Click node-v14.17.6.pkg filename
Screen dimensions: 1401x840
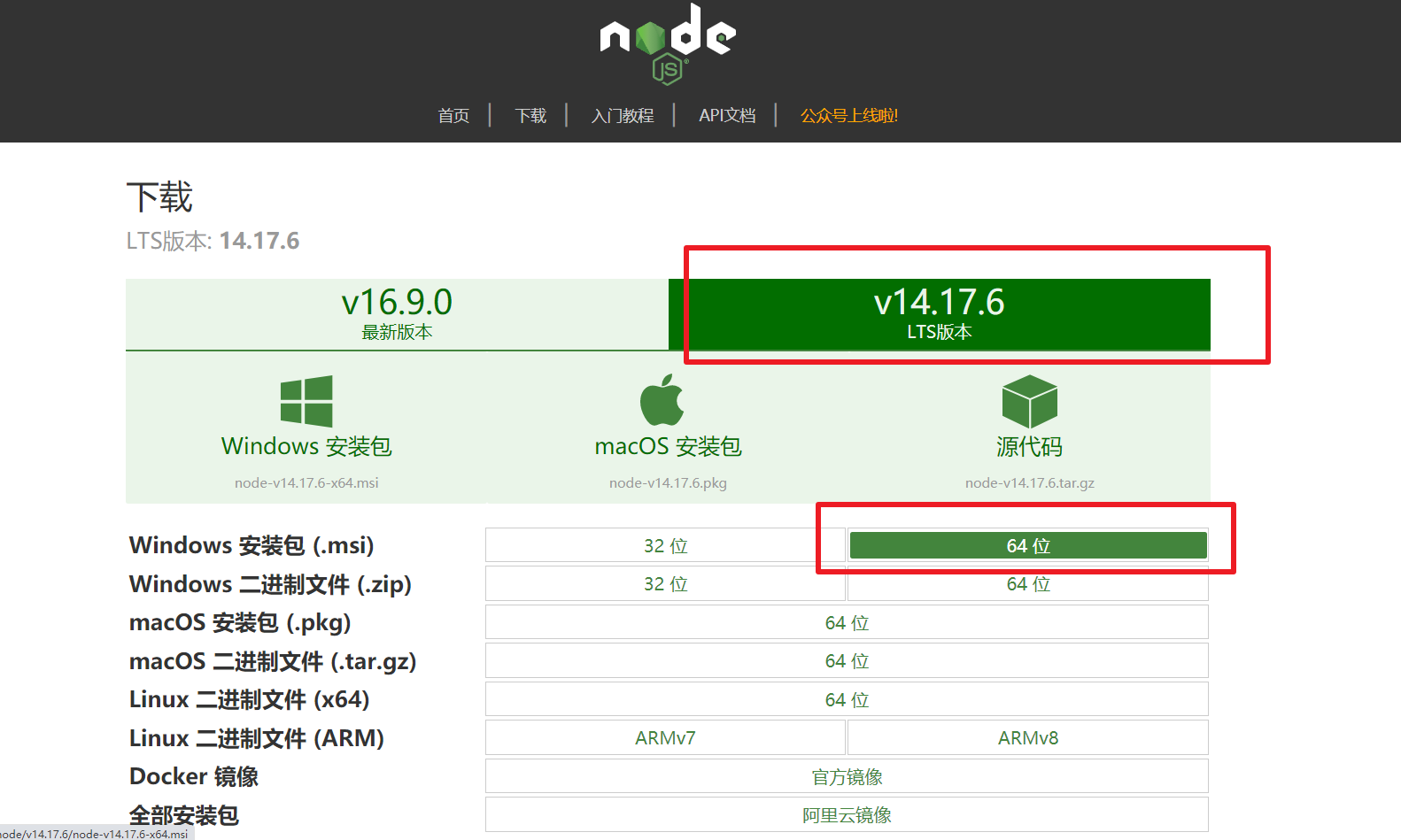tap(668, 483)
